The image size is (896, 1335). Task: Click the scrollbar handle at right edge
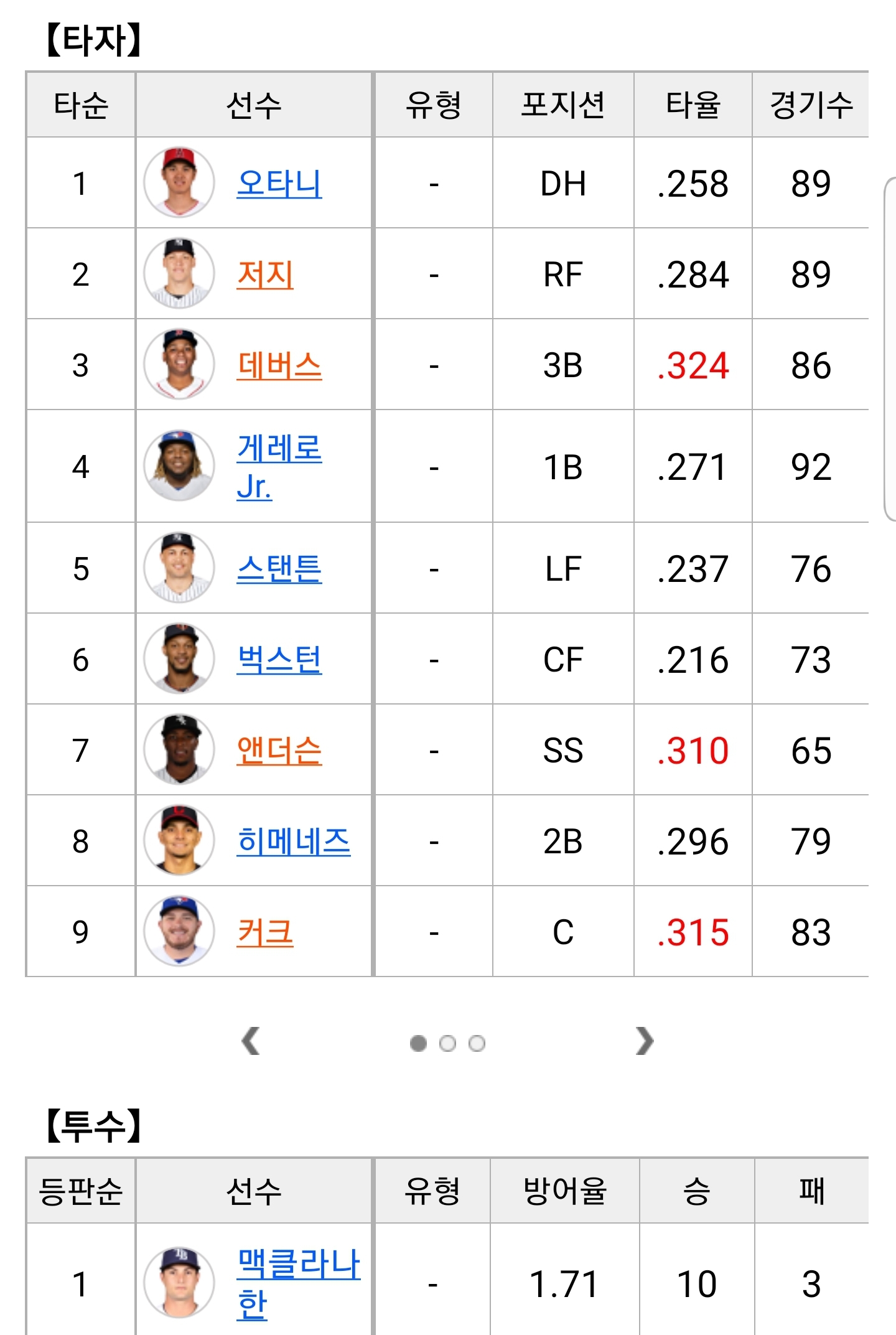click(890, 349)
